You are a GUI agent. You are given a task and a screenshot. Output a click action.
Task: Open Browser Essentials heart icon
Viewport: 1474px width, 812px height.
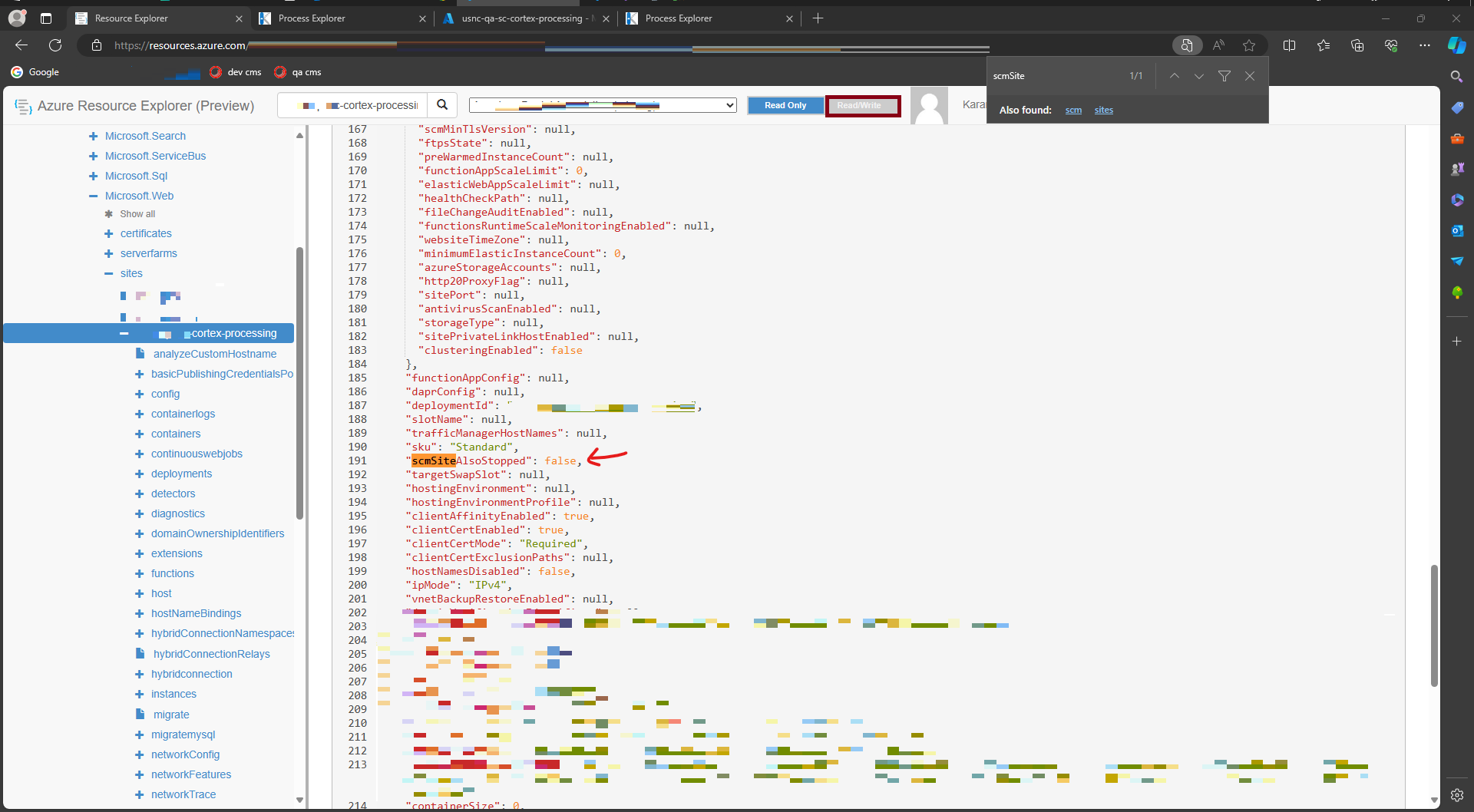pos(1391,45)
